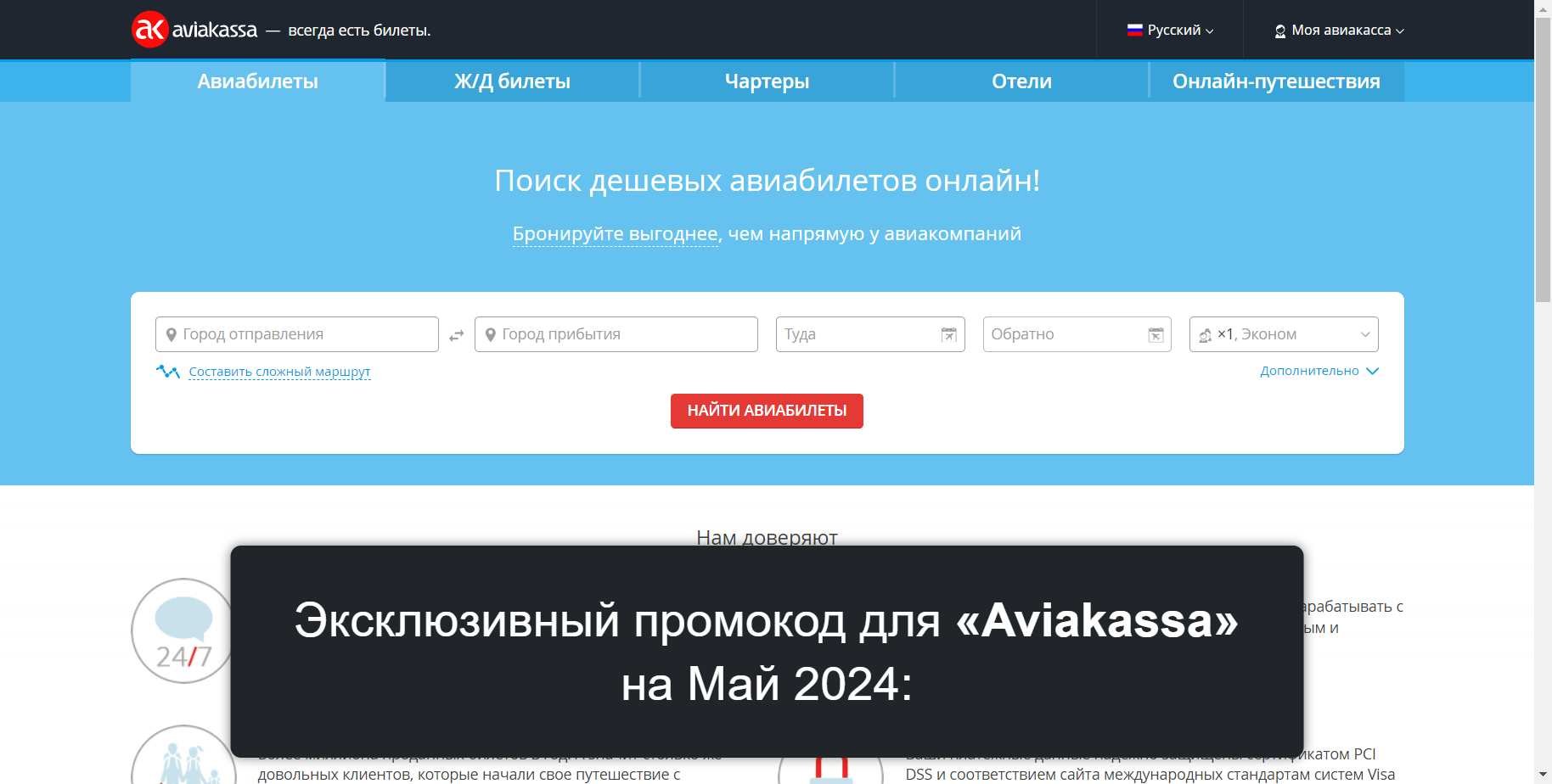Focus the Город отправления field

pyautogui.click(x=297, y=334)
